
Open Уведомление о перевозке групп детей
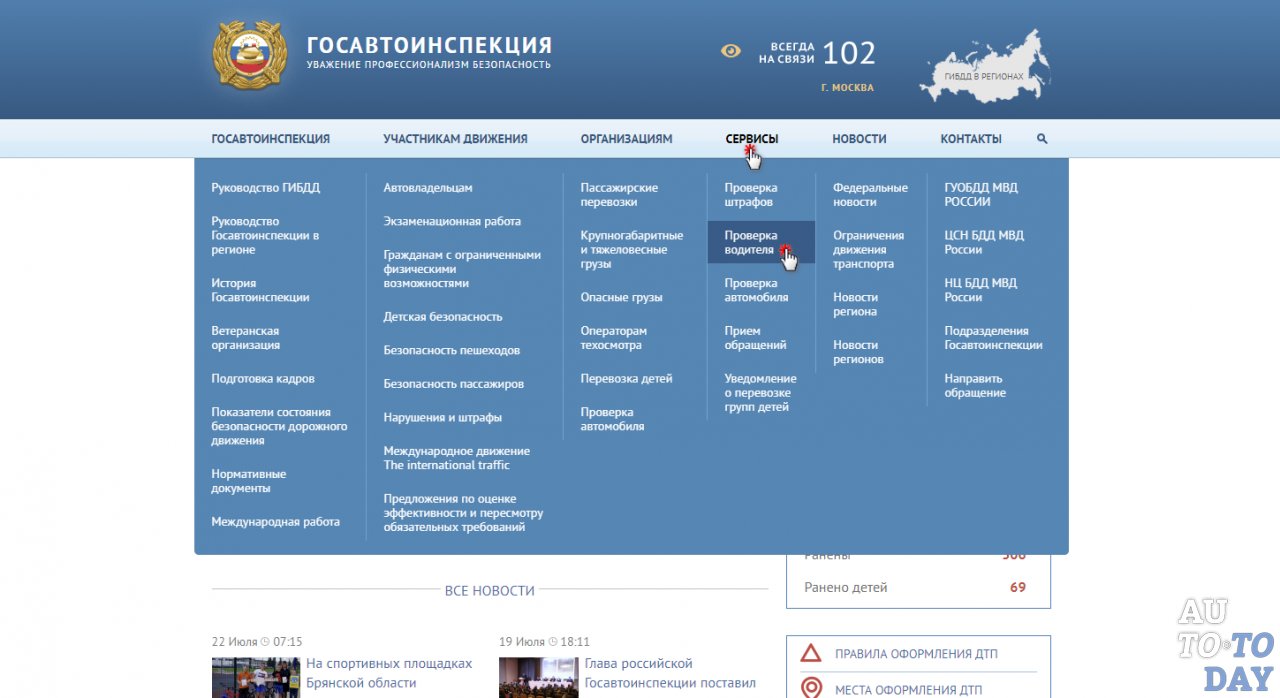pyautogui.click(x=761, y=393)
